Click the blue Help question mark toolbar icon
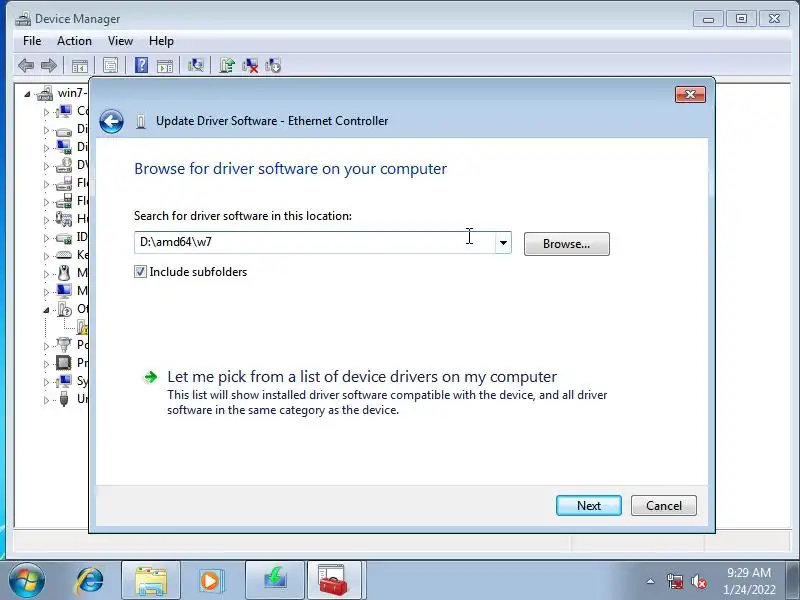Screen dimensions: 800x600 pyautogui.click(x=141, y=65)
